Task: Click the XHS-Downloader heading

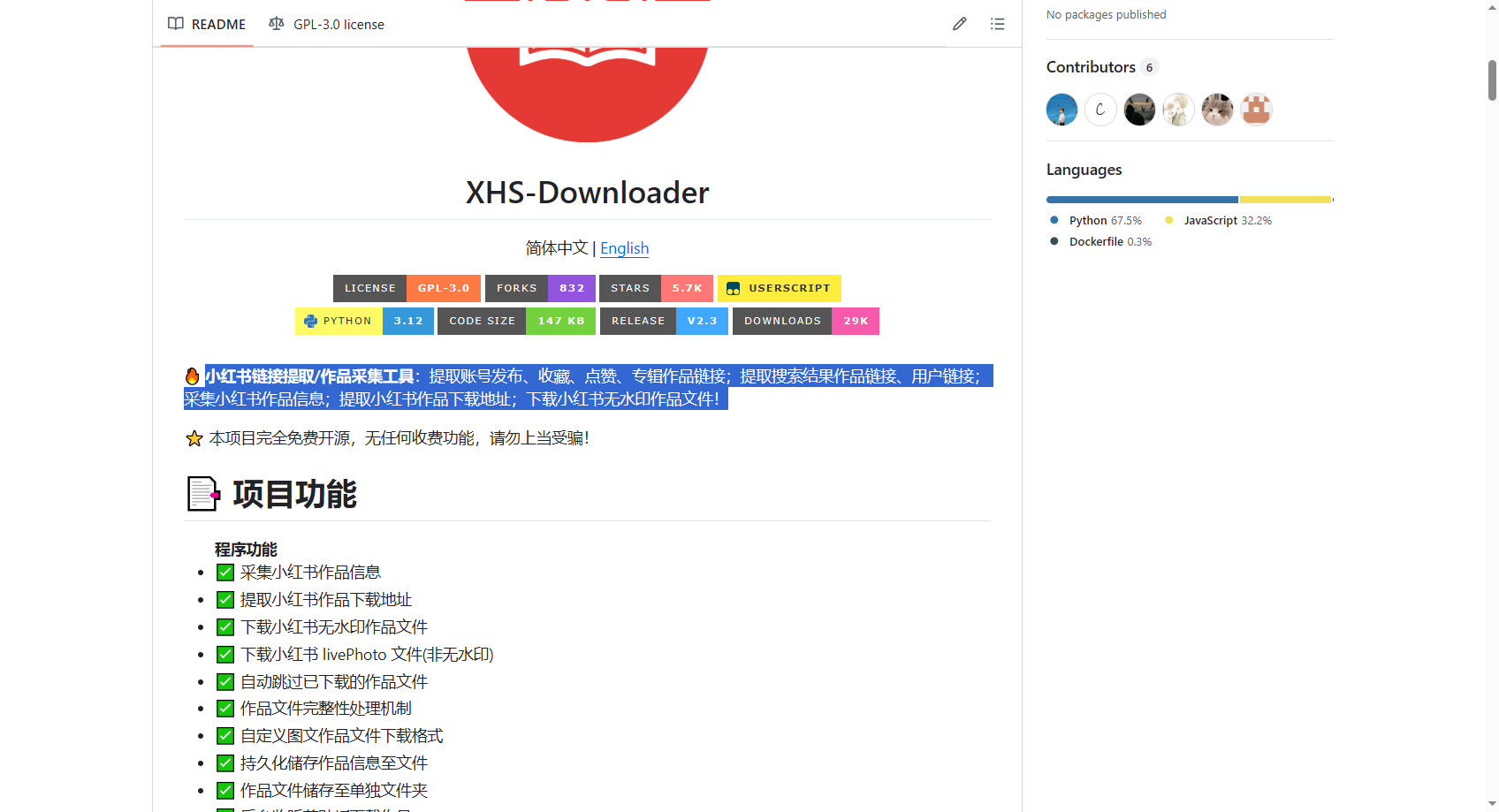Action: pos(587,193)
